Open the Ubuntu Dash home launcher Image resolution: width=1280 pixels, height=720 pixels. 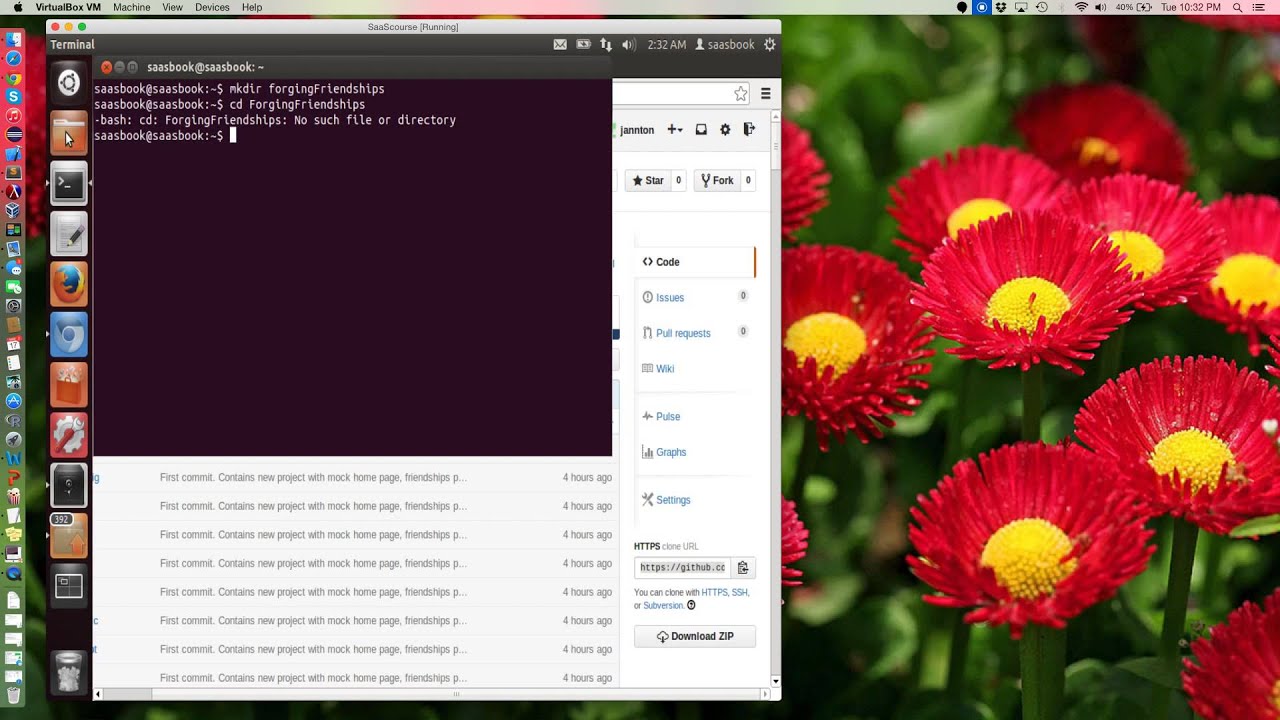coord(69,83)
